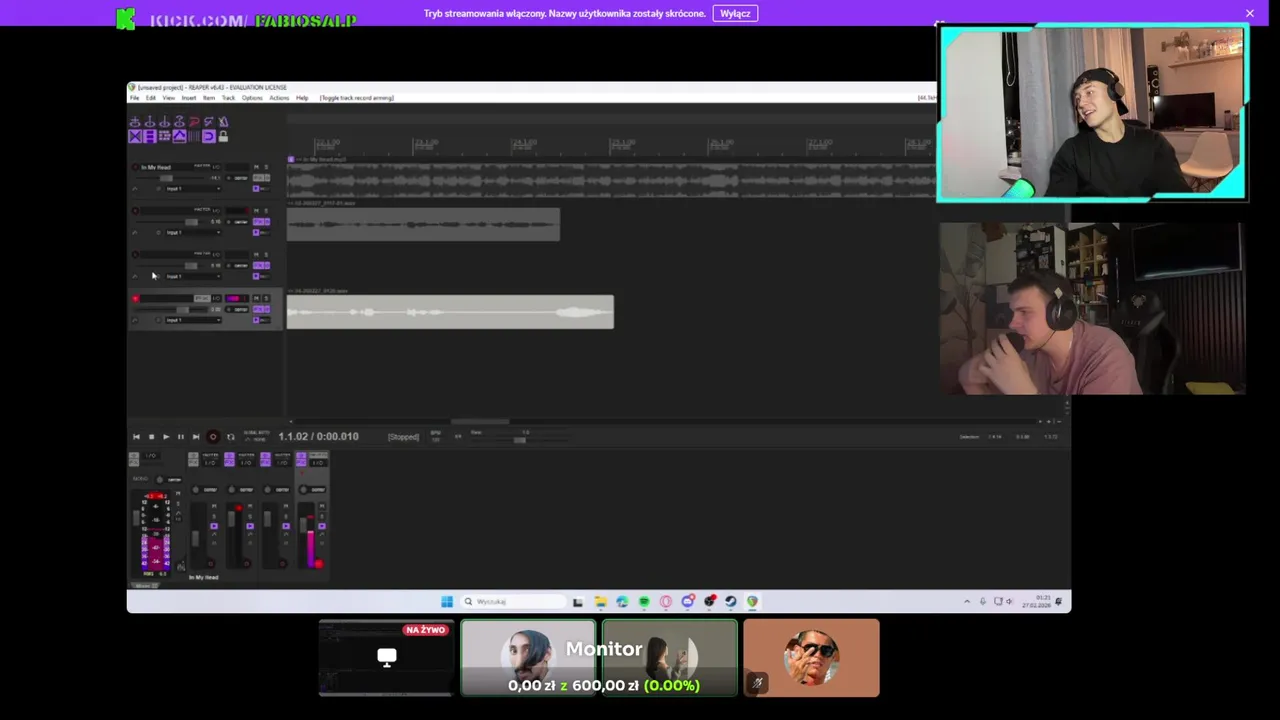
Task: Click the Open project toolbar icon
Action: pos(150,122)
